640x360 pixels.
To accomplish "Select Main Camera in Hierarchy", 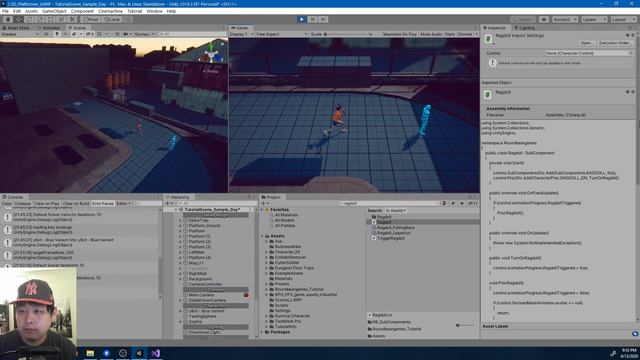I will coord(201,295).
